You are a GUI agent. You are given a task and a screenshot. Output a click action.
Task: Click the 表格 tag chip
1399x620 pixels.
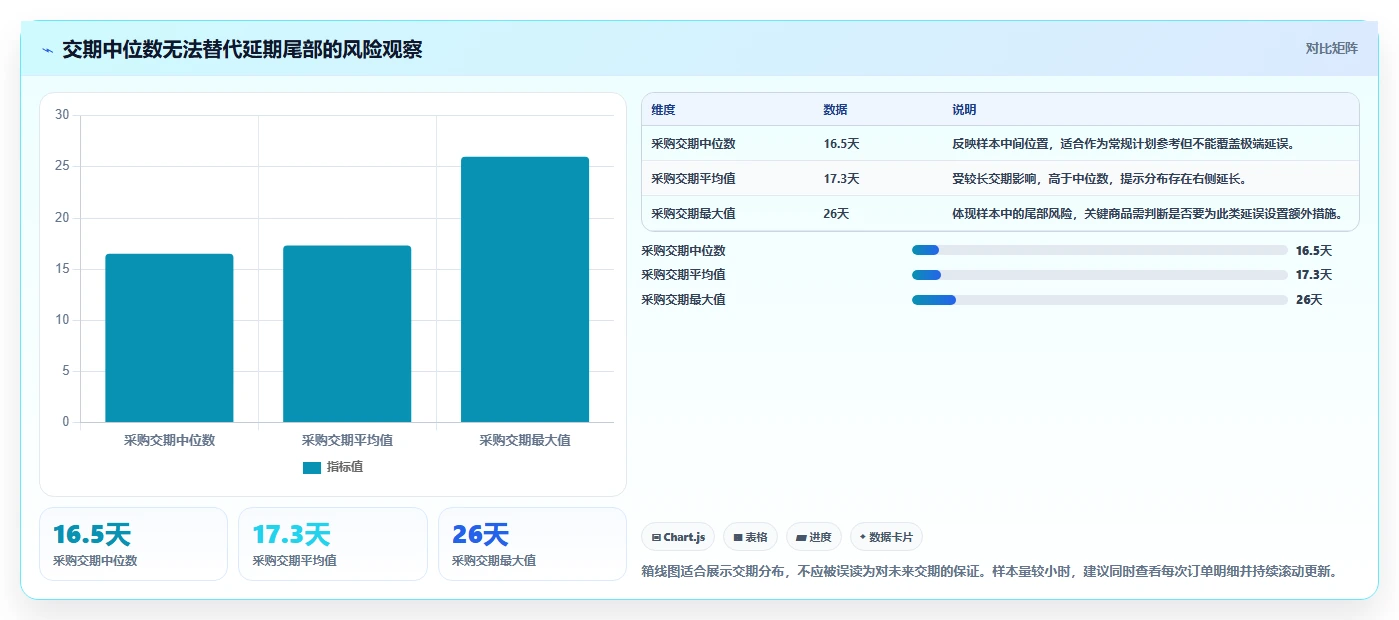750,537
